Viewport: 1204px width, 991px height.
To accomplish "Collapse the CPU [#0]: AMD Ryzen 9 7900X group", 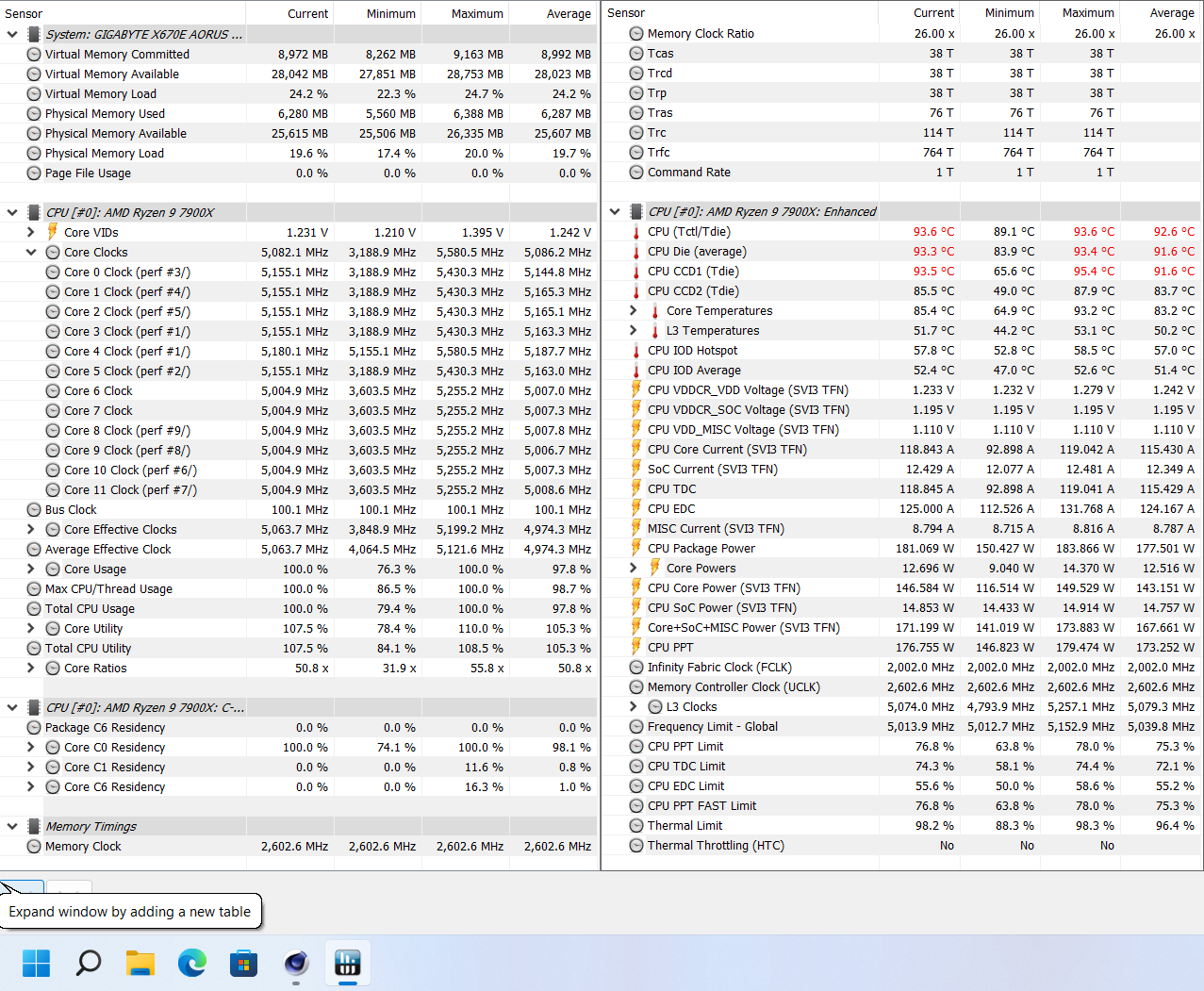I will [x=12, y=212].
